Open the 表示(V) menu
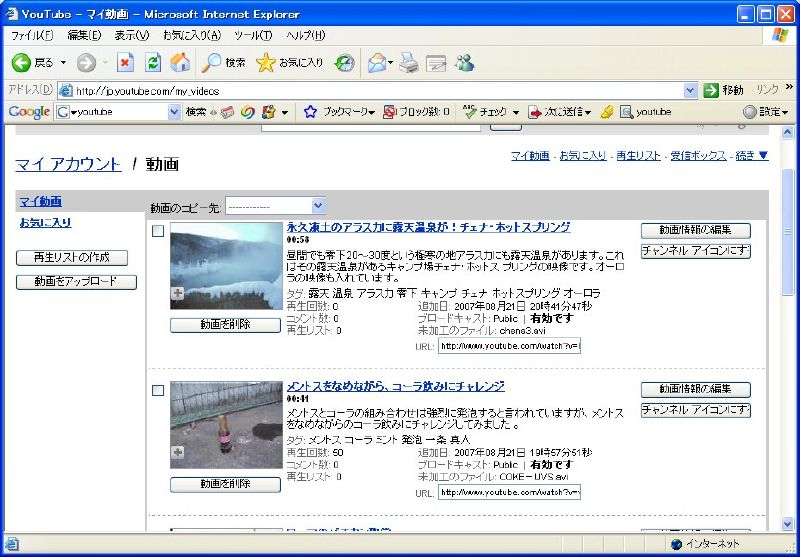 131,35
